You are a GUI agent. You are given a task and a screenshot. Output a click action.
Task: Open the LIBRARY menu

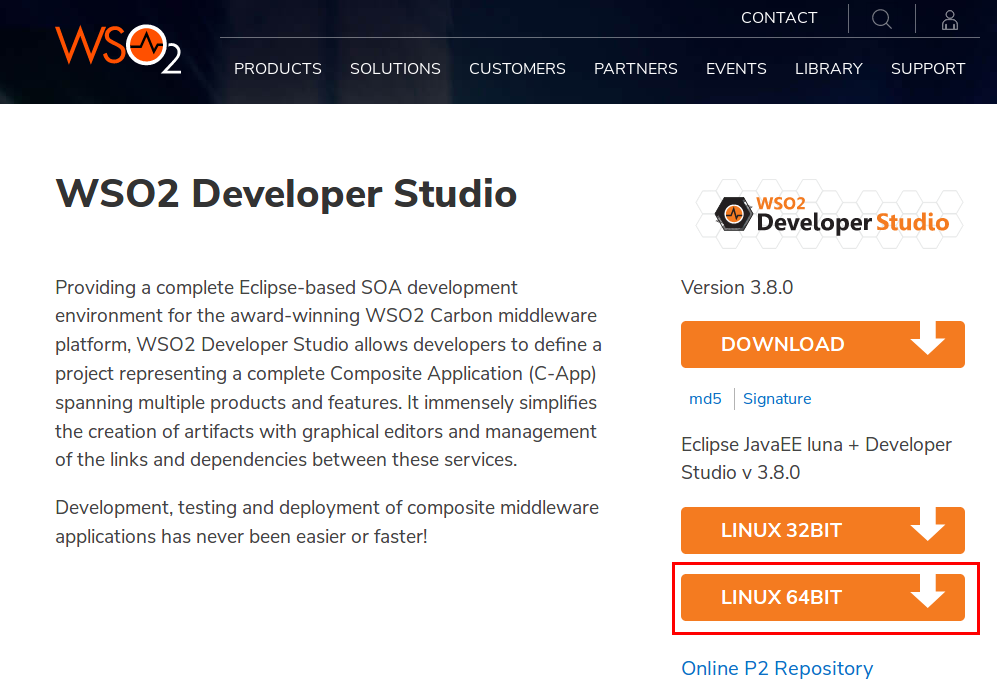[828, 69]
